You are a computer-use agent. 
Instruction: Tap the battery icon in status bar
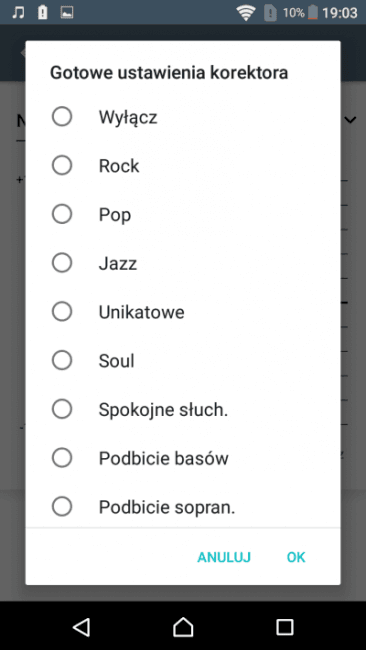(x=313, y=13)
